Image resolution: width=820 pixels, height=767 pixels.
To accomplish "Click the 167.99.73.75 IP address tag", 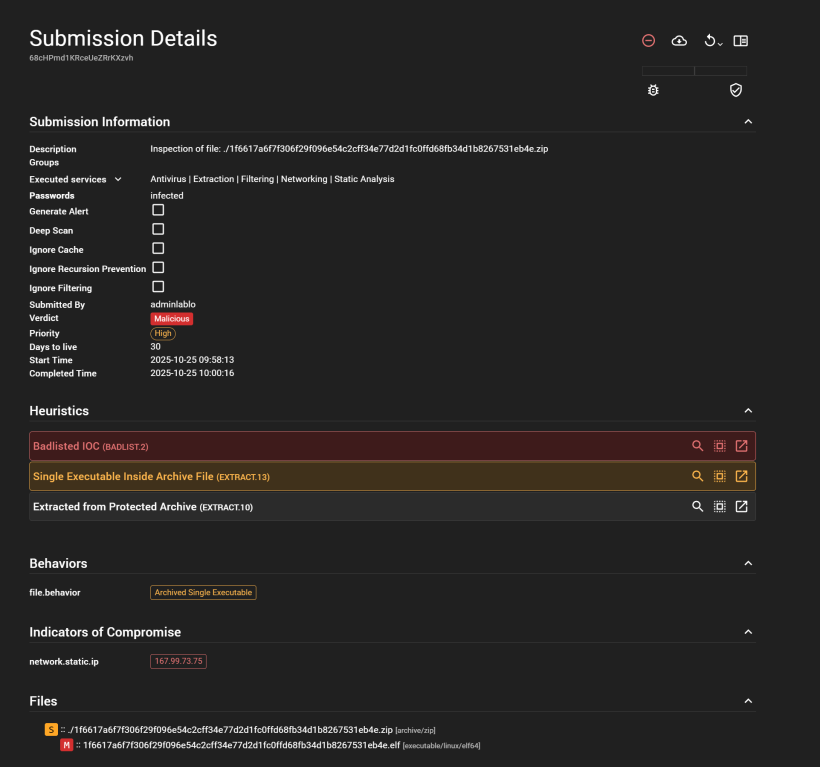I will 178,661.
